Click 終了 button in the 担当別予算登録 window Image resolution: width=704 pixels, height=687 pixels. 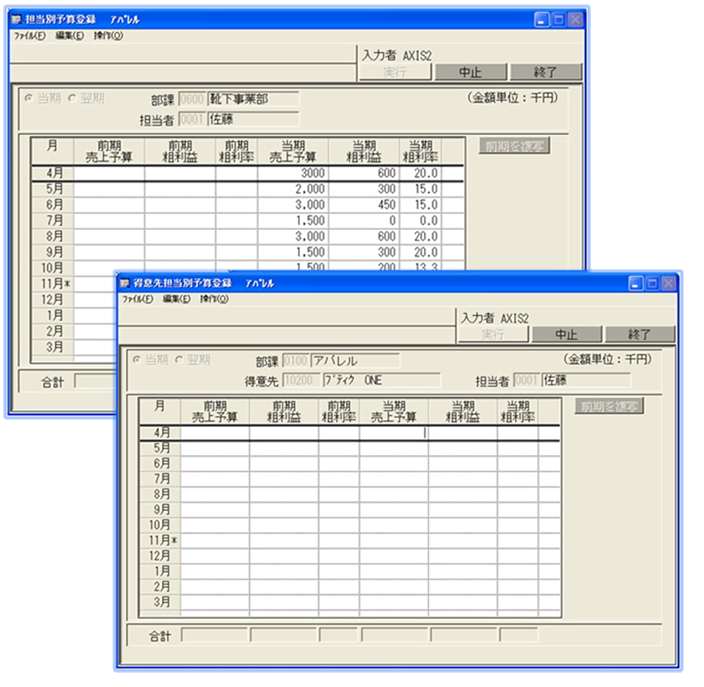546,72
